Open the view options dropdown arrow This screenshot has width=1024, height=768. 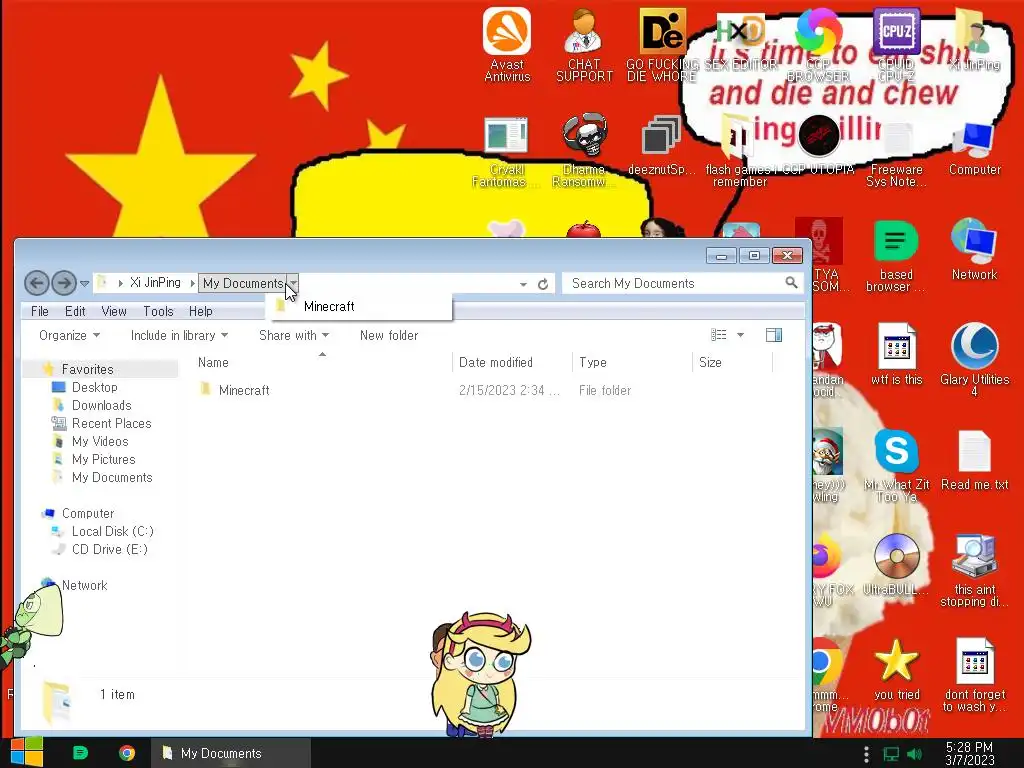[740, 335]
